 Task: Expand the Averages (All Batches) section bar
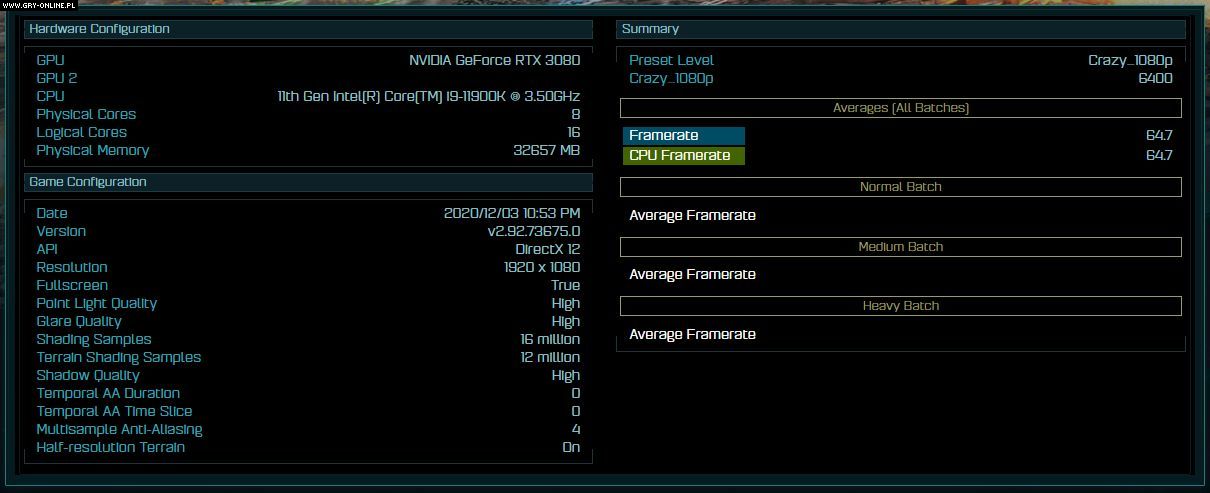(900, 108)
